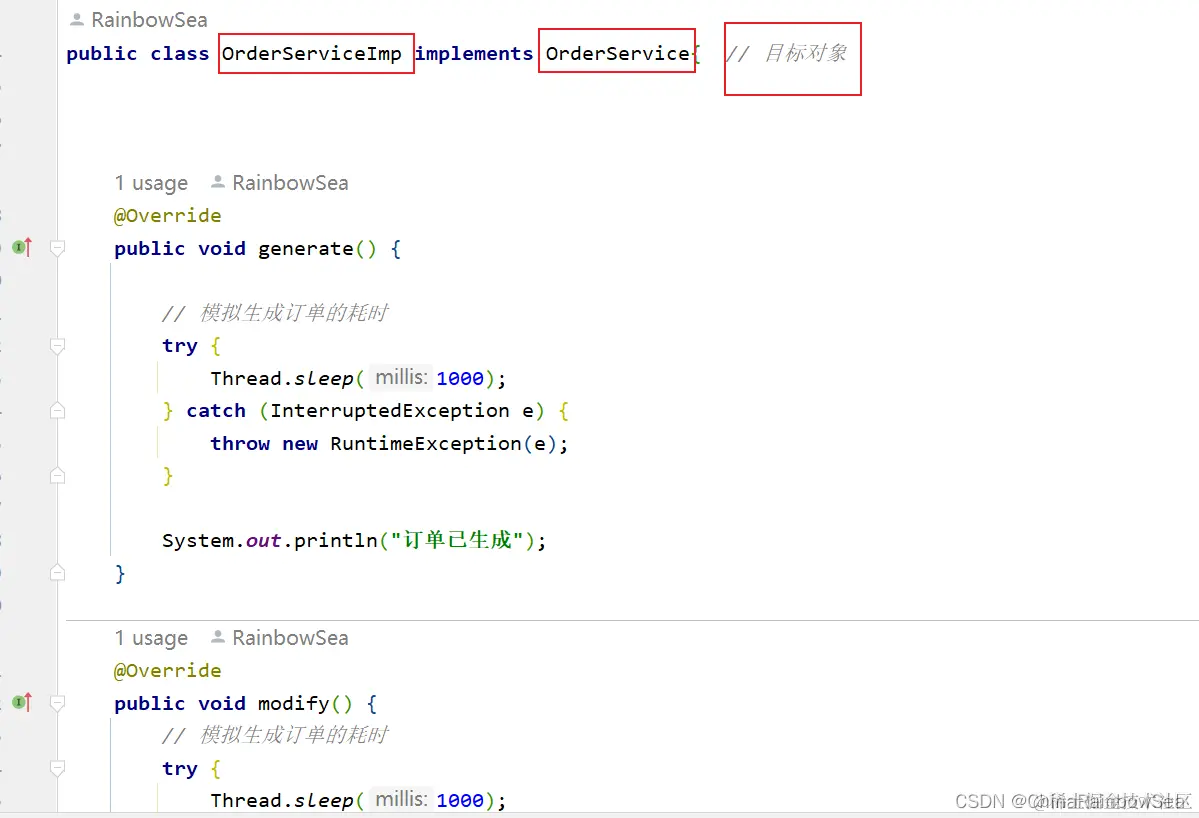Collapse the catch block fold marker
Screen dimensions: 1199x818
coord(57,411)
